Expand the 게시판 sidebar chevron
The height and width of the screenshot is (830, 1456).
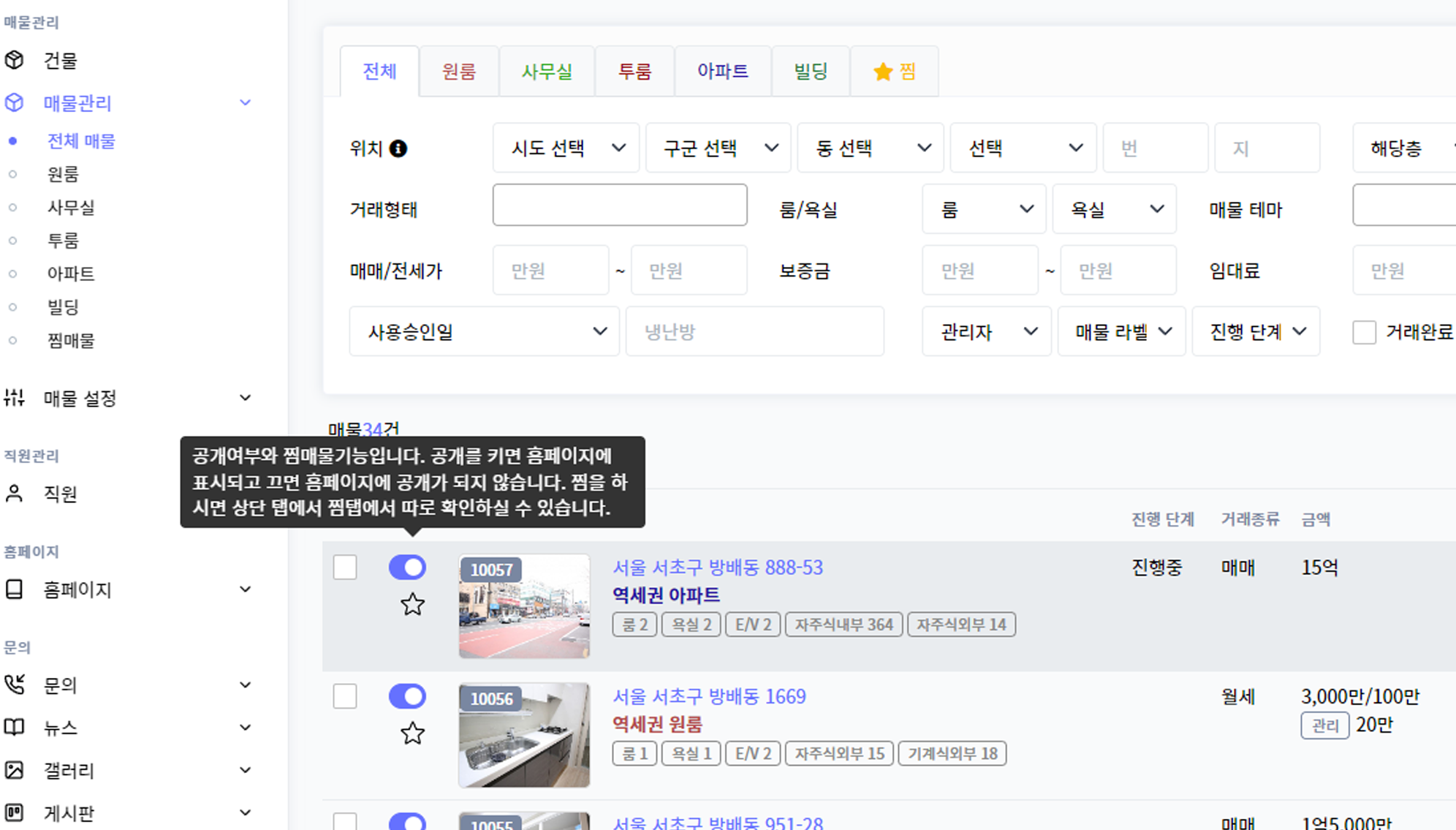pyautogui.click(x=246, y=812)
